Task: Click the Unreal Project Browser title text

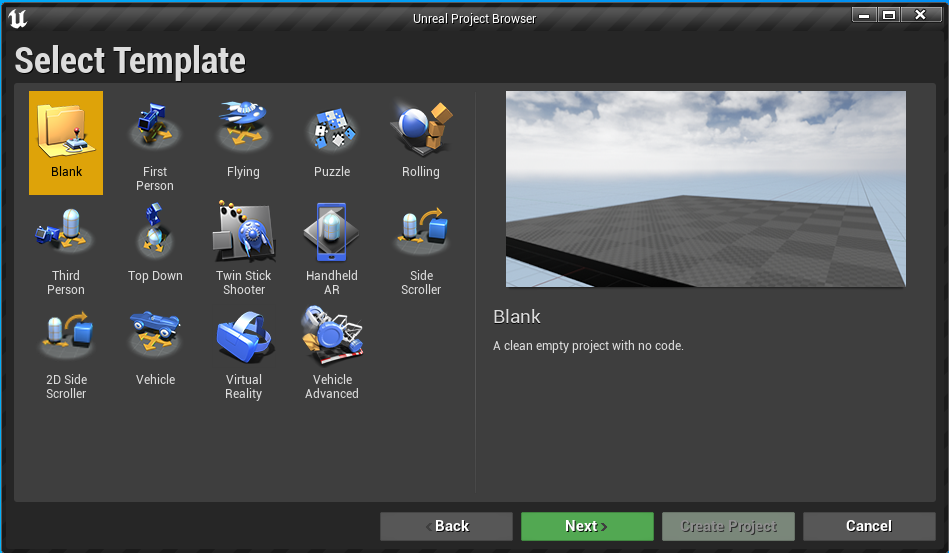Action: click(x=474, y=19)
